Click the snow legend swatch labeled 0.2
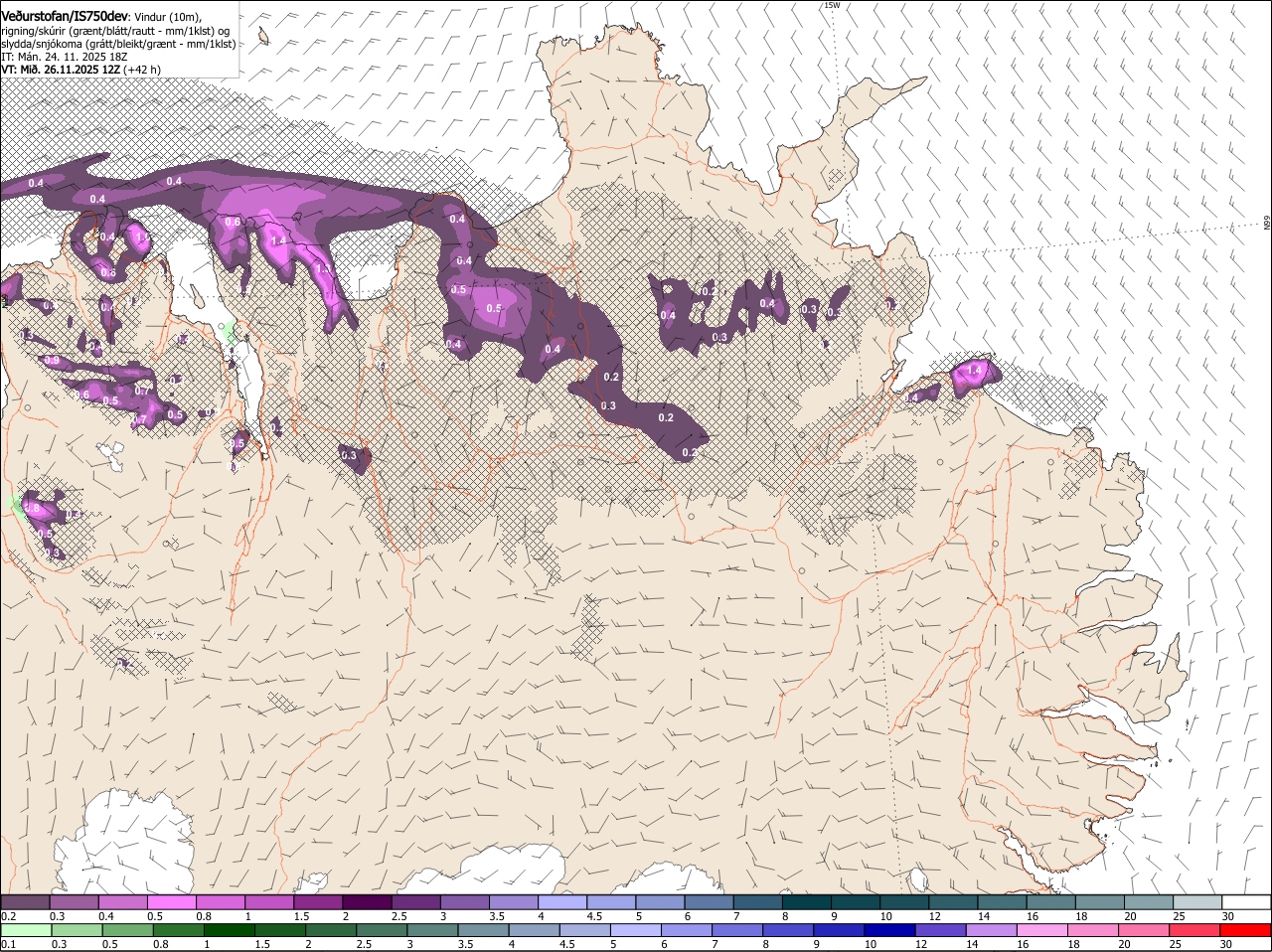1272x952 pixels. (x=26, y=901)
